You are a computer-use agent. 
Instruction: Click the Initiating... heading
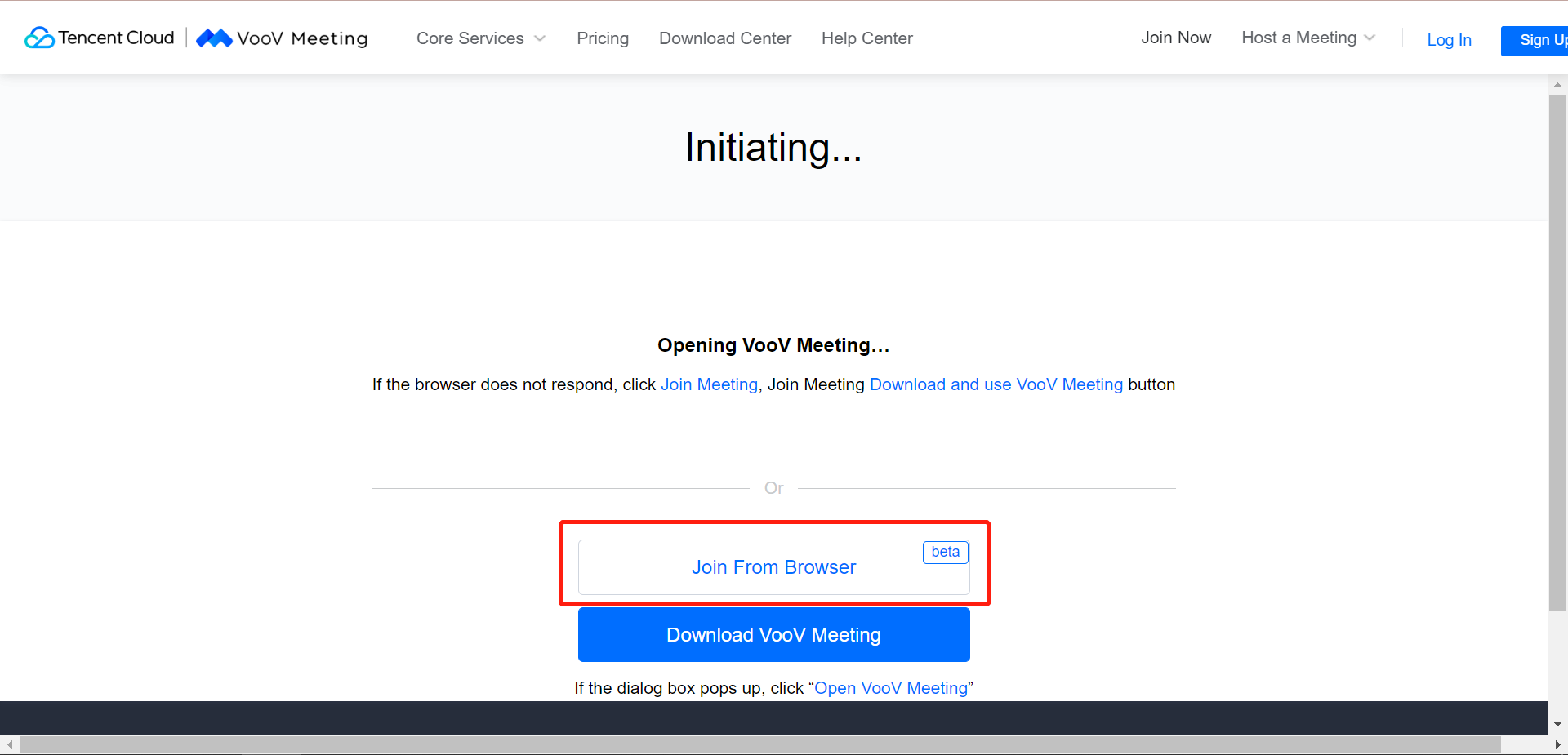pos(773,148)
